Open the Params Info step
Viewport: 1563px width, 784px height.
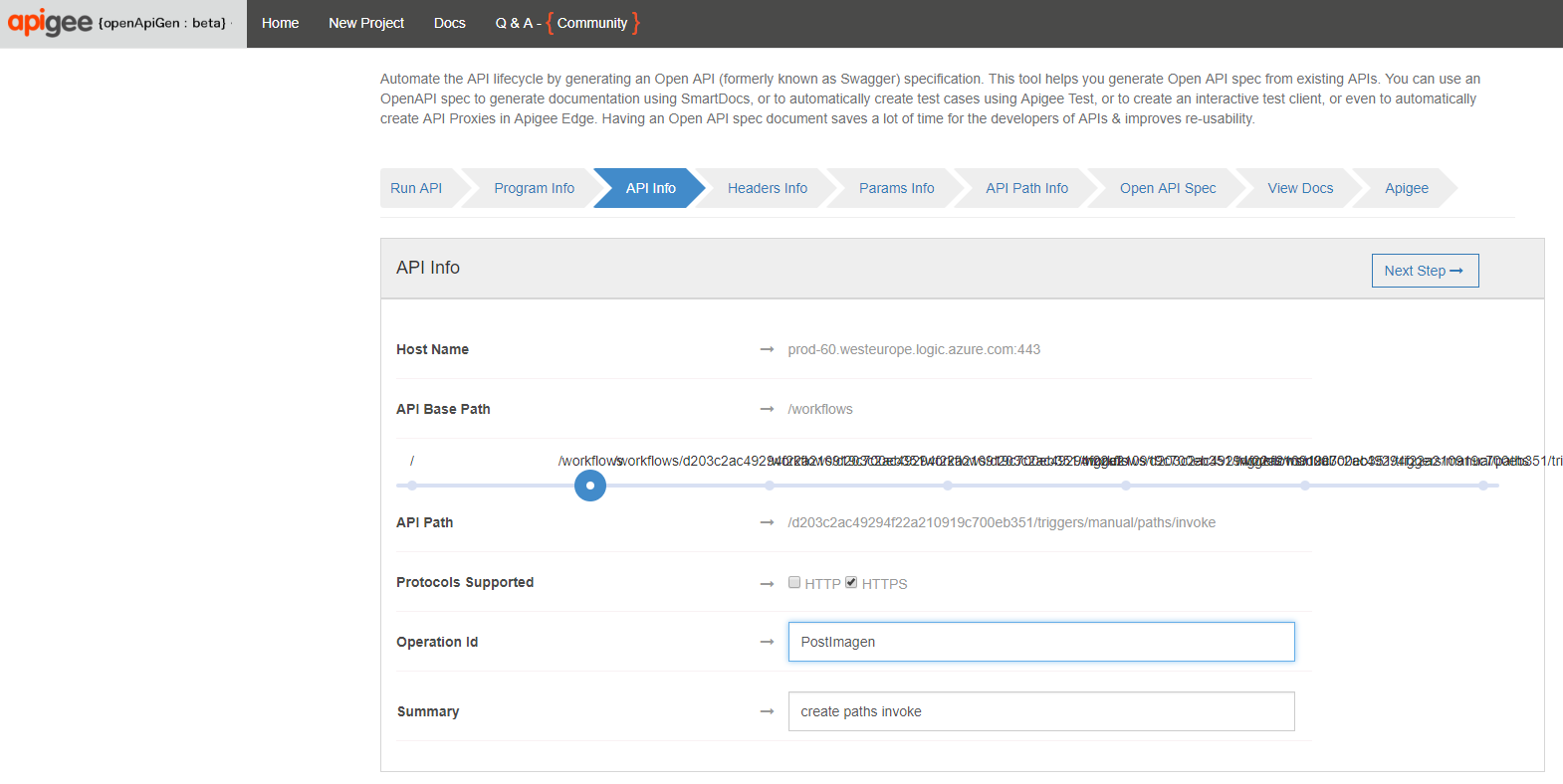click(896, 188)
